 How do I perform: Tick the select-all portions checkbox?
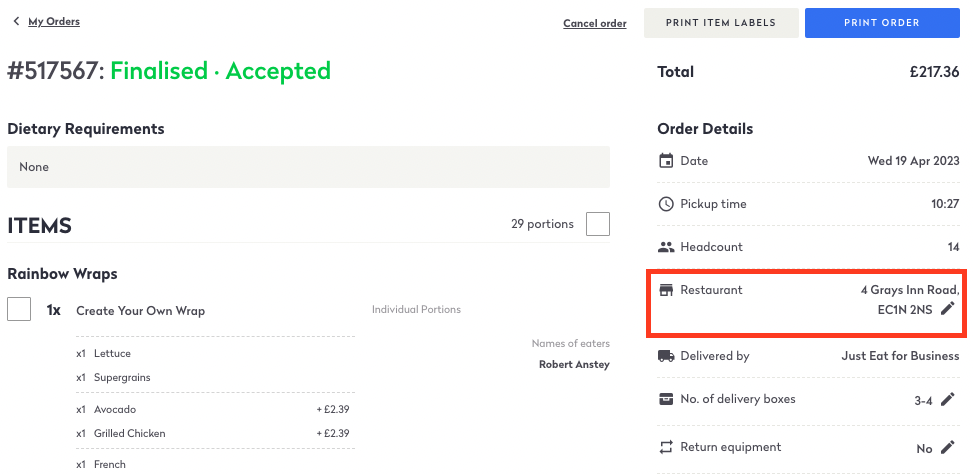(x=598, y=224)
